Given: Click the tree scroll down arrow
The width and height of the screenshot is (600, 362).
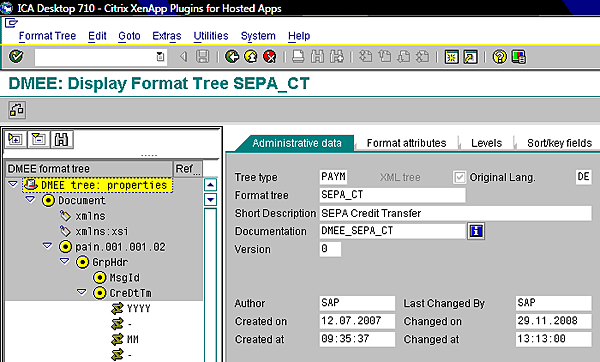Looking at the screenshot, I should [210, 199].
